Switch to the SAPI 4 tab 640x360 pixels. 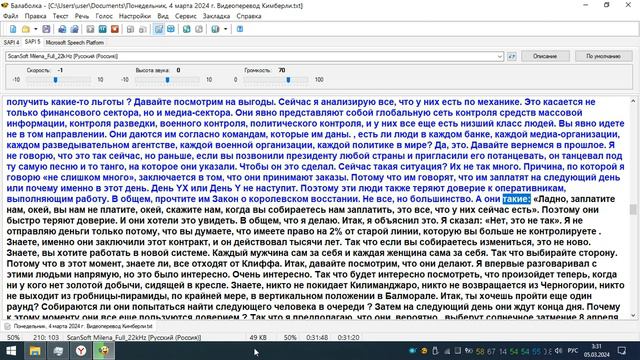[x=11, y=42]
